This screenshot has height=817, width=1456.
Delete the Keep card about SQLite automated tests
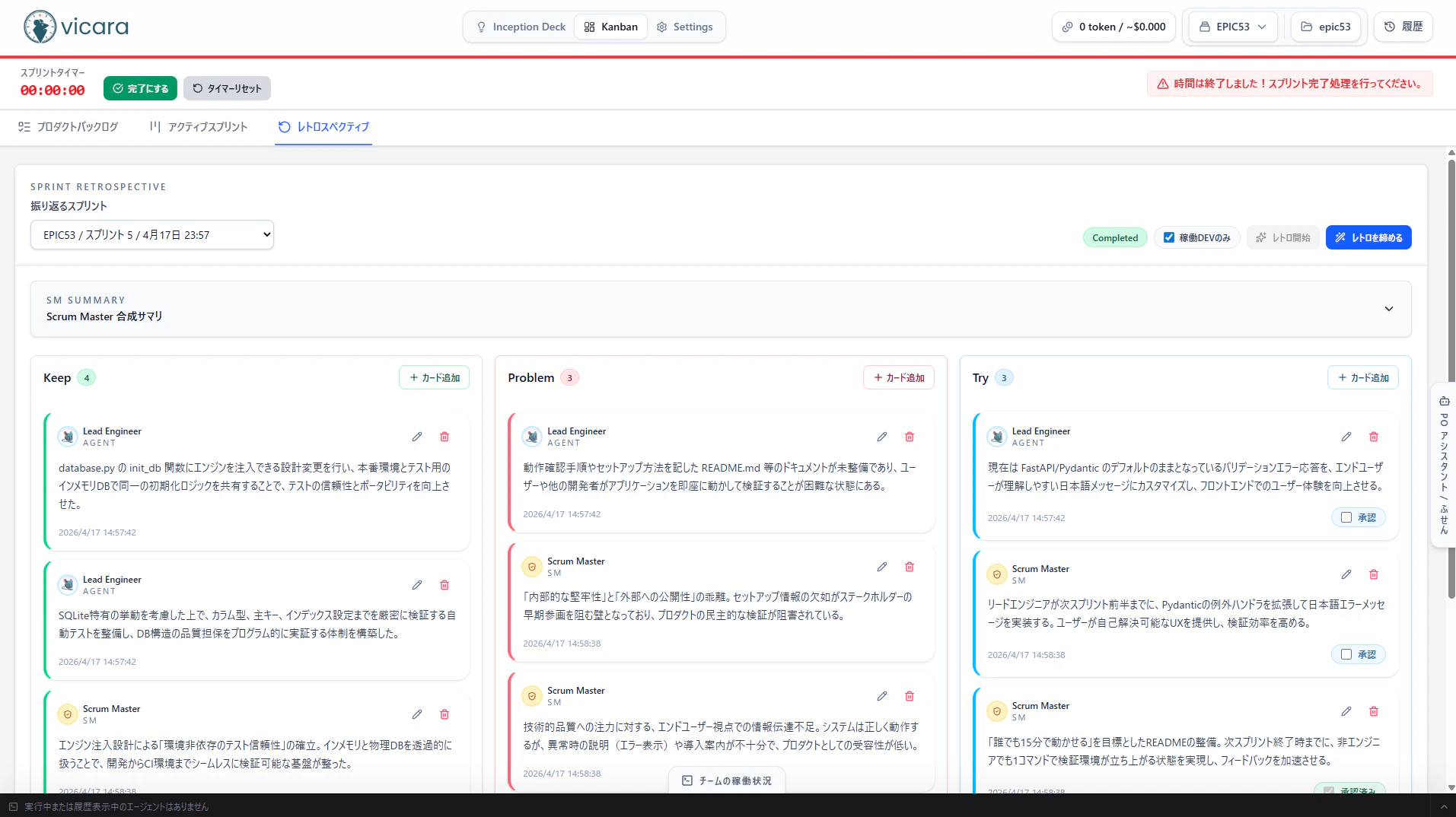(444, 585)
